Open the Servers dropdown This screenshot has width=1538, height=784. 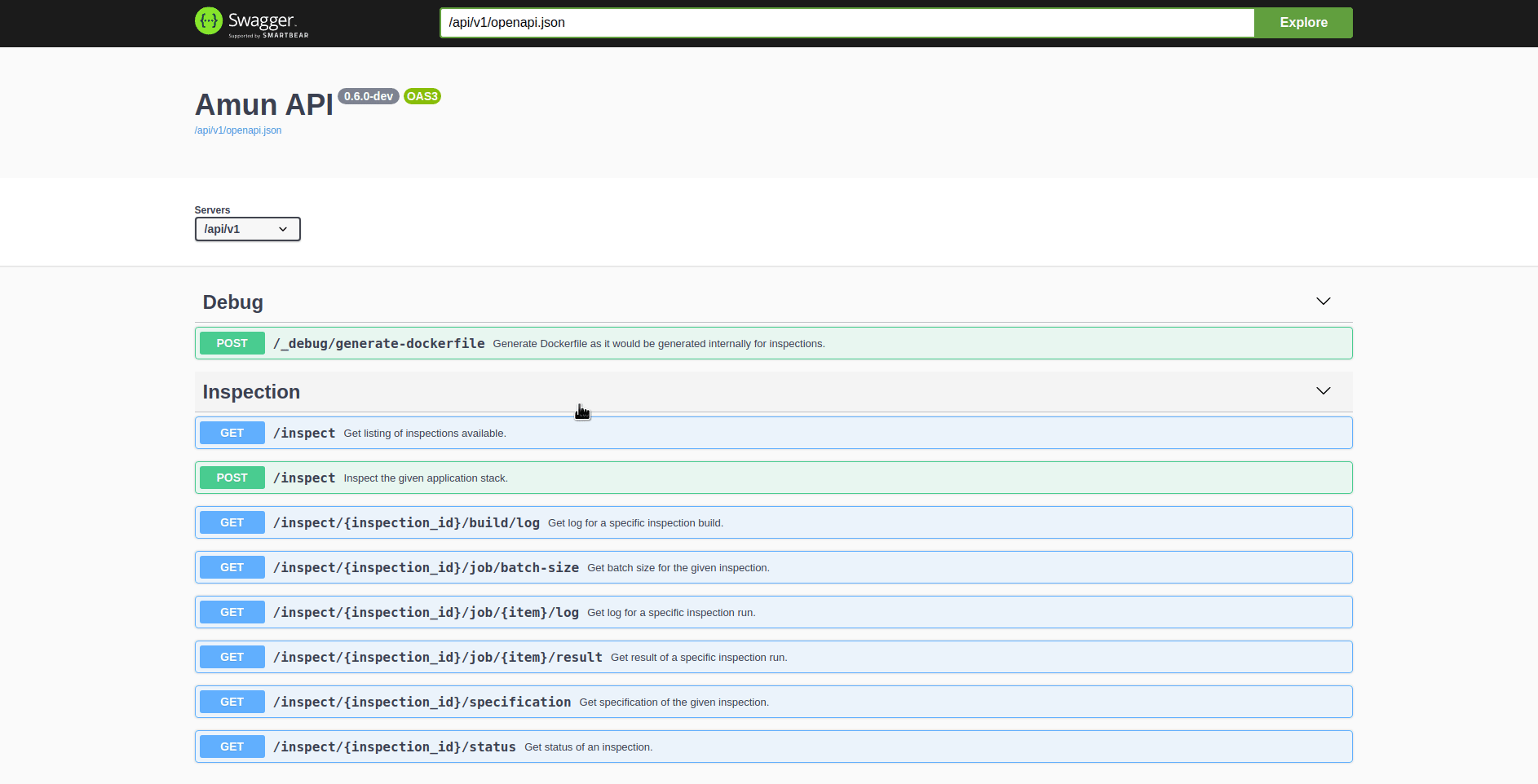247,229
